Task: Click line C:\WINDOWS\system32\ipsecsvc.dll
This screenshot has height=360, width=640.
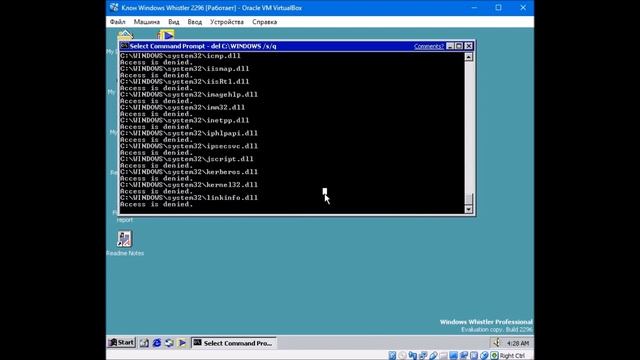Action: pyautogui.click(x=189, y=146)
